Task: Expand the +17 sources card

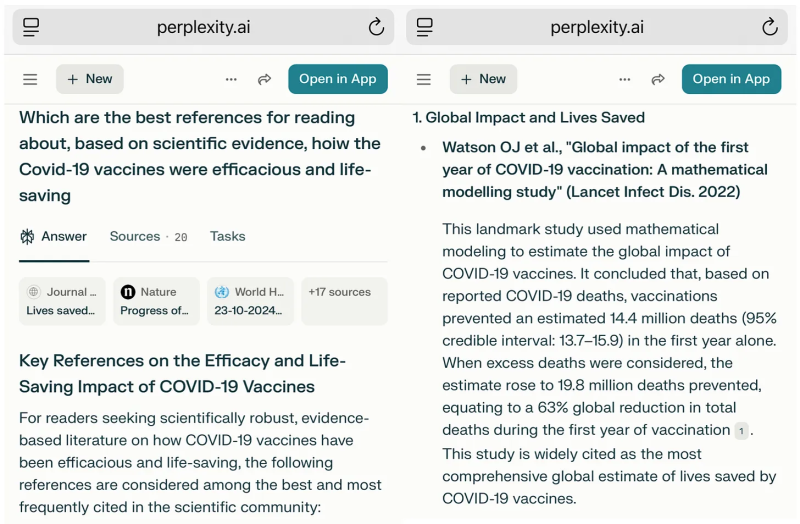Action: (x=344, y=301)
